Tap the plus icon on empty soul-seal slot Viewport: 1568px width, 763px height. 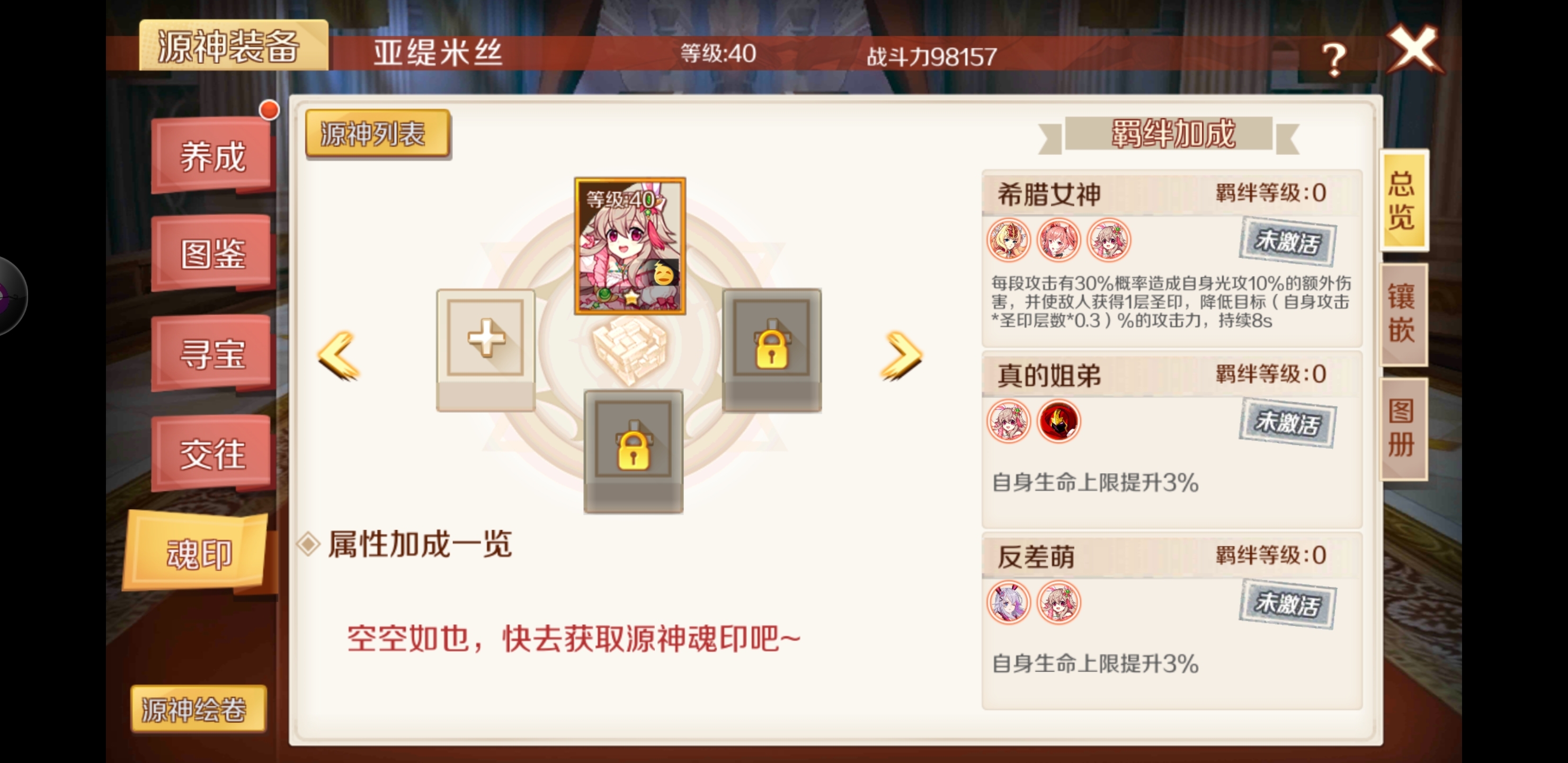tap(486, 338)
